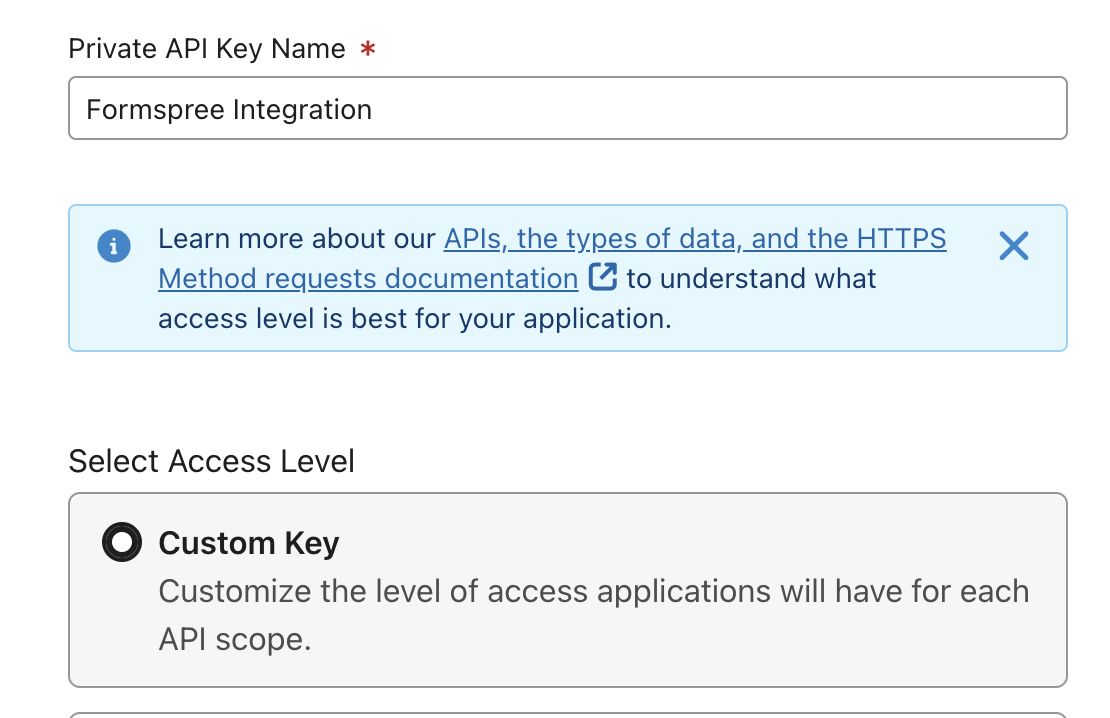Screen dimensions: 1110x718
Task: Click "to understand what" text in banner
Action: 751,278
